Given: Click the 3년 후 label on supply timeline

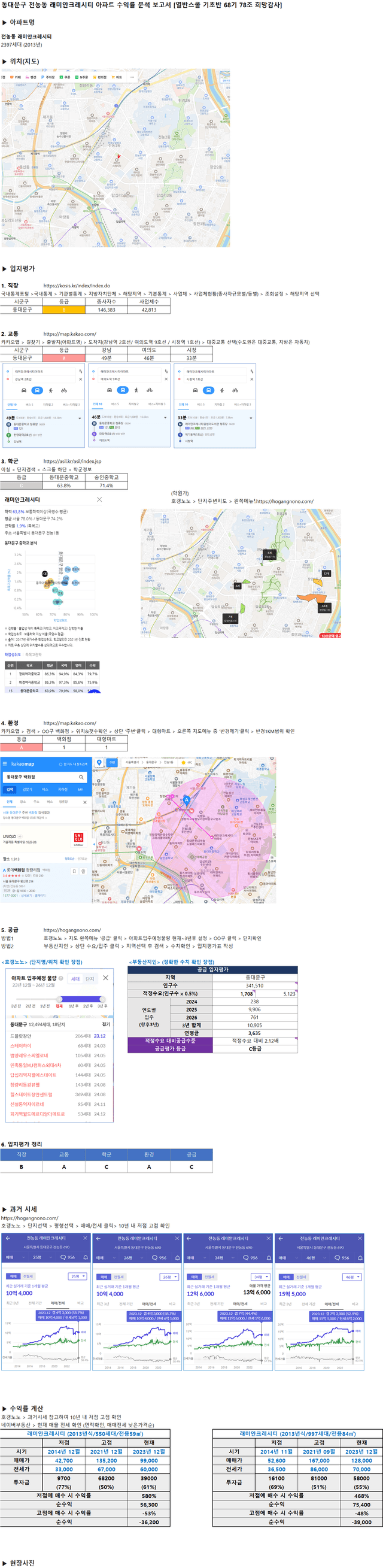Looking at the screenshot, I should coord(102,1006).
